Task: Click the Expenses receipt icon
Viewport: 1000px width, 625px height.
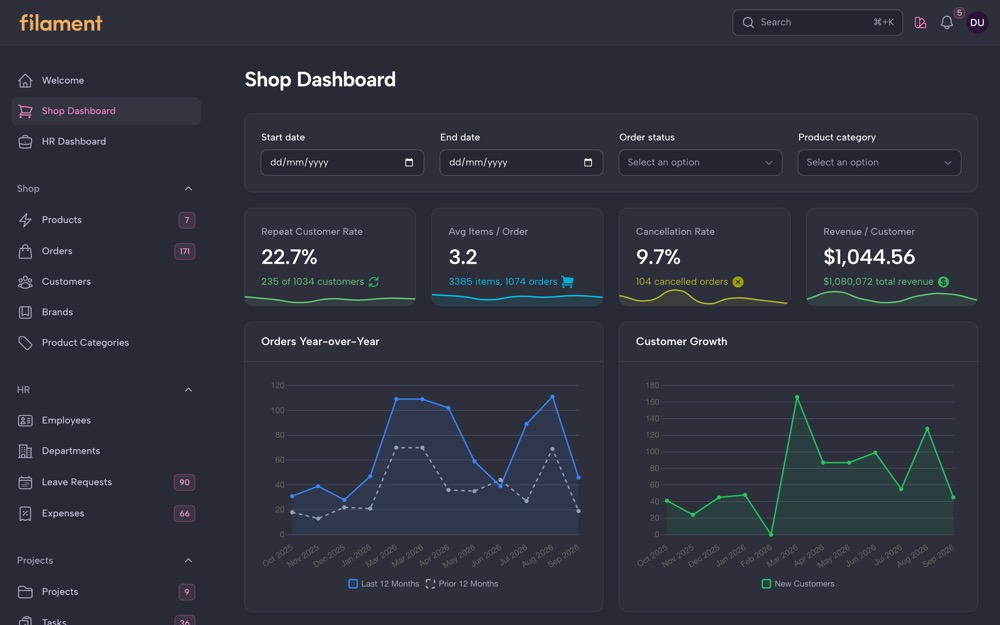Action: [25, 513]
